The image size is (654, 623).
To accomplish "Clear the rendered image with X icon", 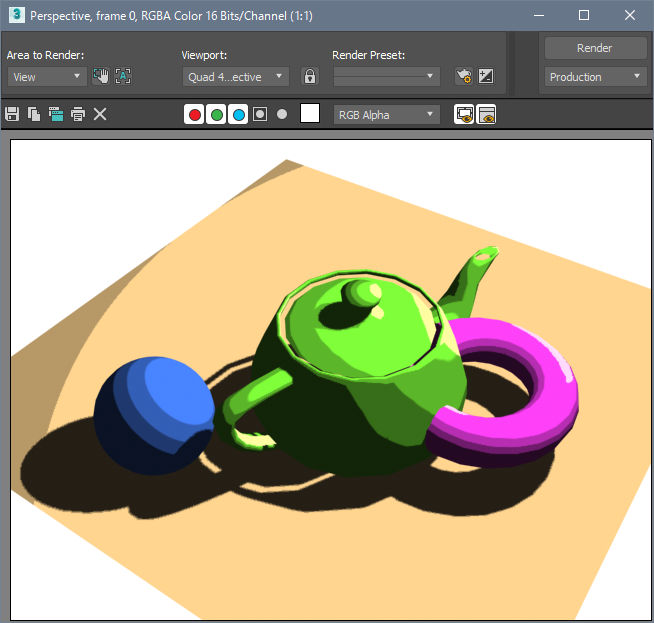I will pyautogui.click(x=100, y=114).
